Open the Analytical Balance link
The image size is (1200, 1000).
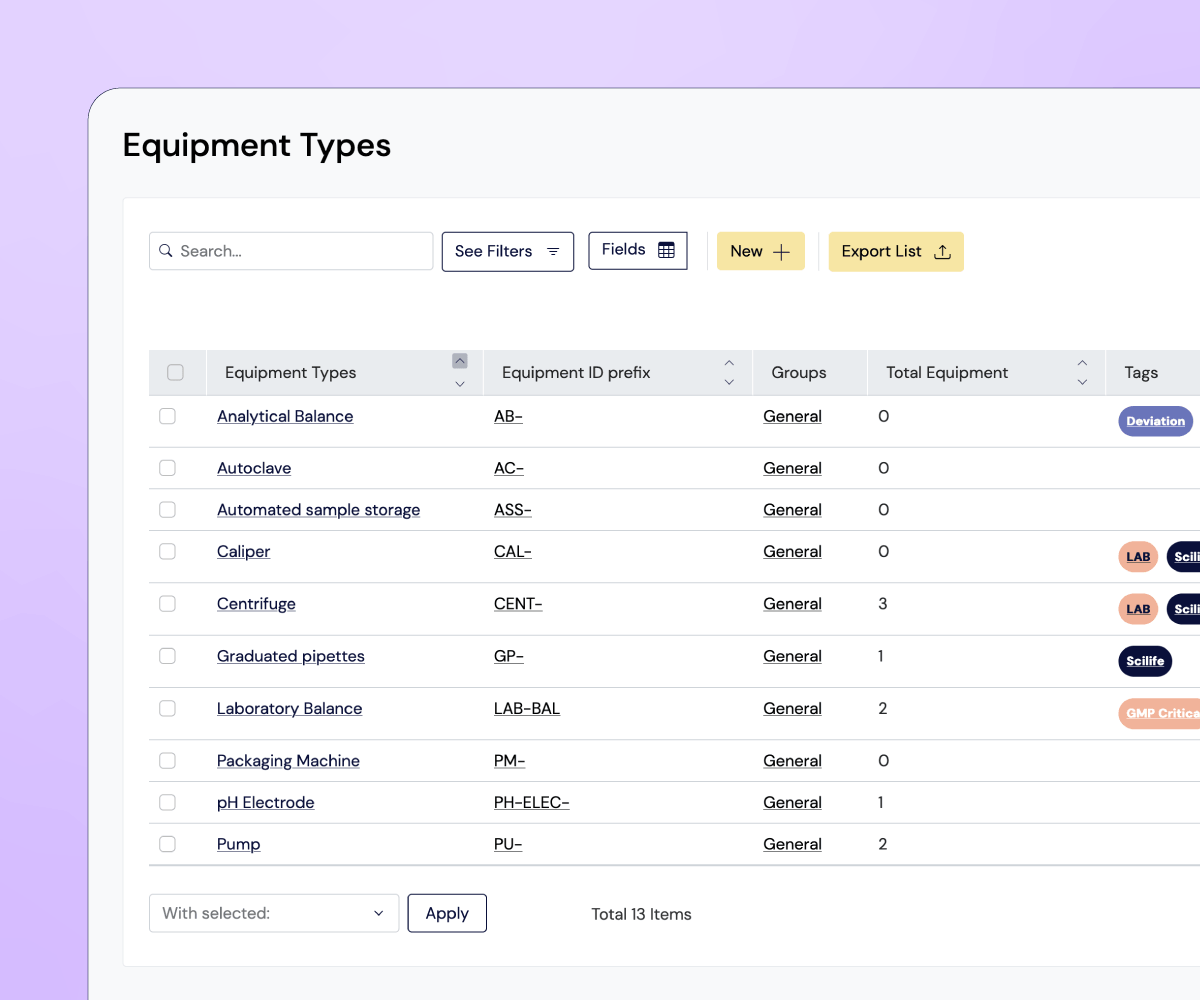[x=285, y=416]
